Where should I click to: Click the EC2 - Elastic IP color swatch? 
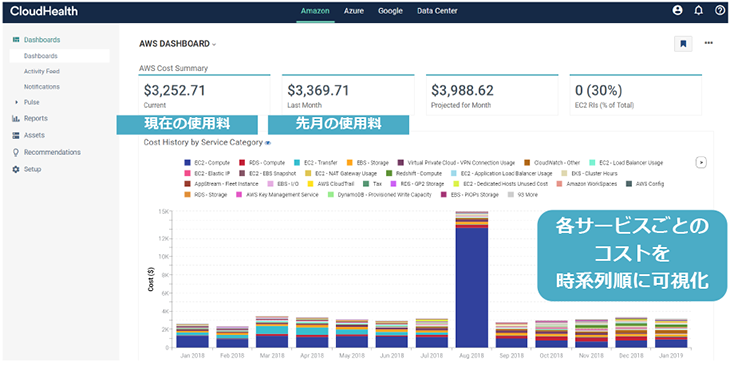[188, 174]
